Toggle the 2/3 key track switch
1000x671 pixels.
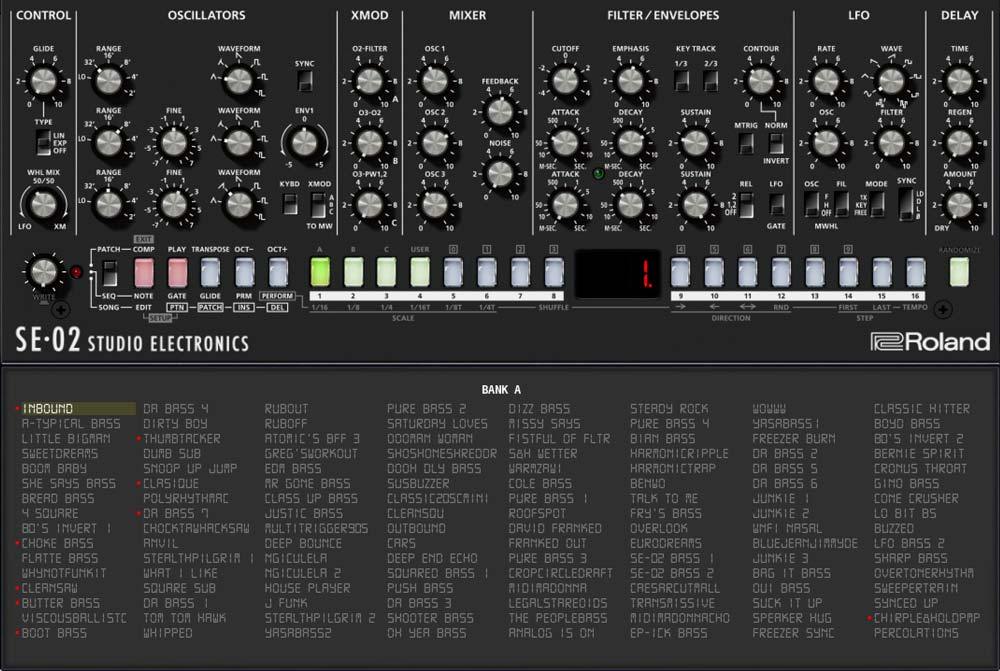710,80
